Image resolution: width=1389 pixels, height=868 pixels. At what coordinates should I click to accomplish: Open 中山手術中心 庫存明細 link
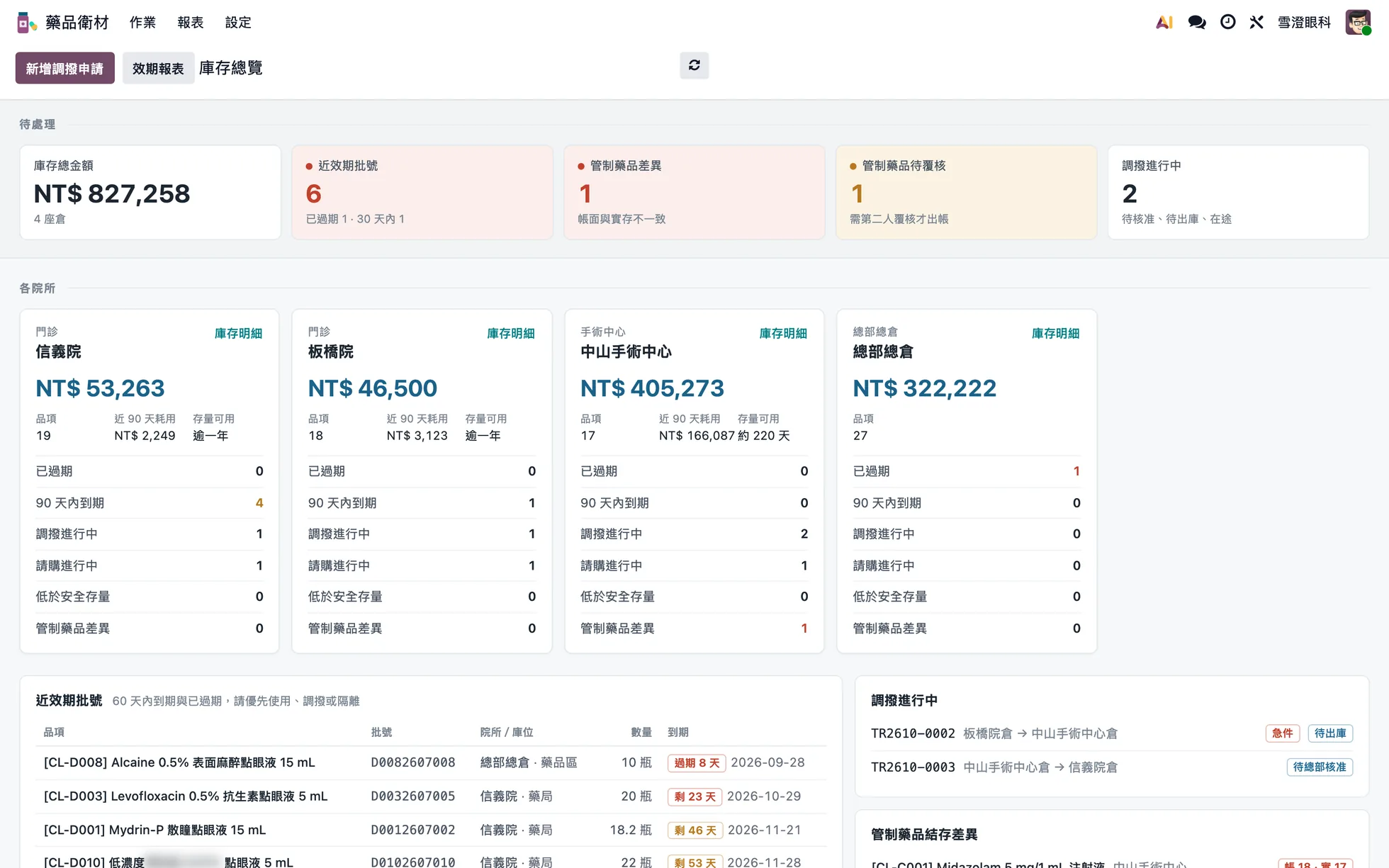click(783, 334)
